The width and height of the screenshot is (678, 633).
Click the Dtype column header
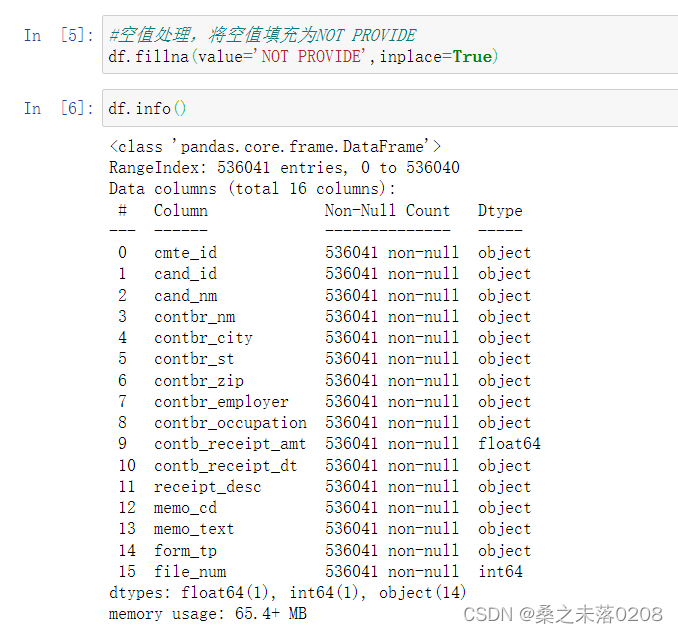[500, 210]
